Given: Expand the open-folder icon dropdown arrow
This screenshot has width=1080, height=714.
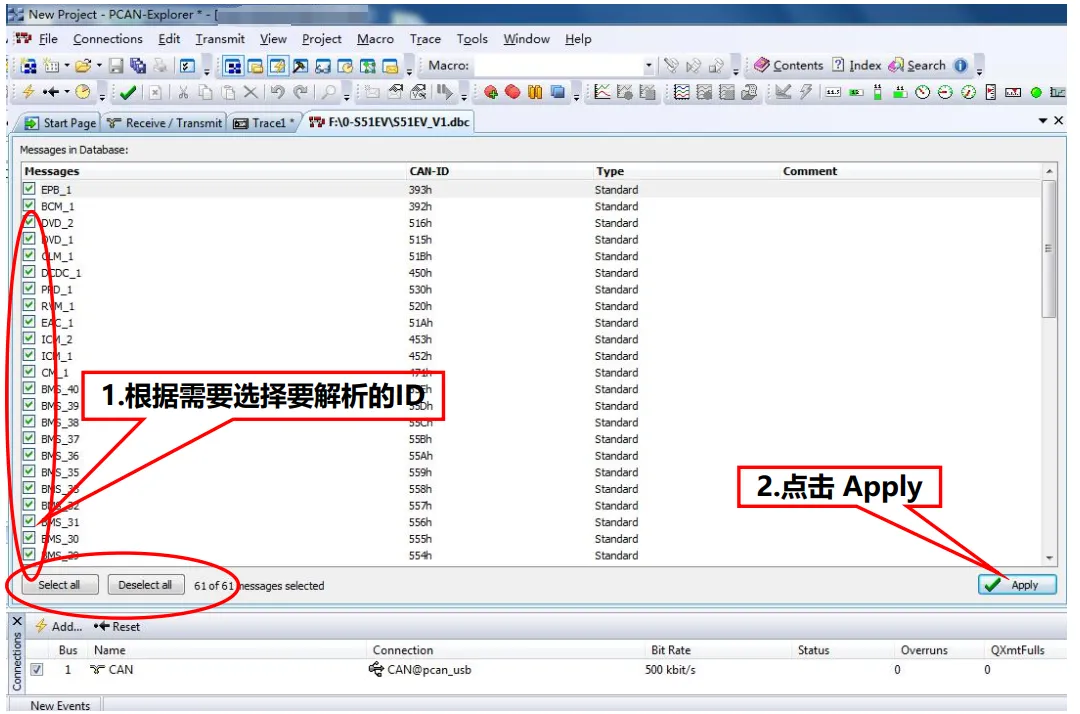Looking at the screenshot, I should 99,66.
